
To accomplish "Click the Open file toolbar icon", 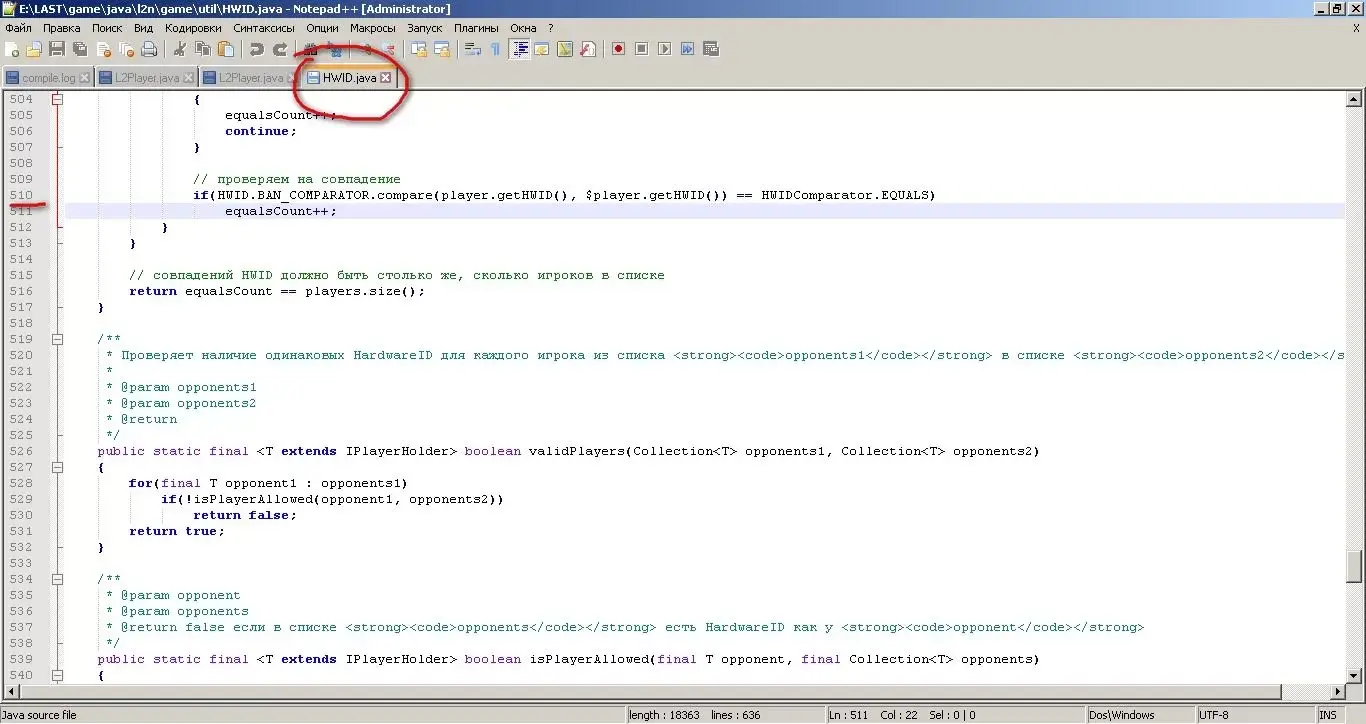I will tap(34, 49).
